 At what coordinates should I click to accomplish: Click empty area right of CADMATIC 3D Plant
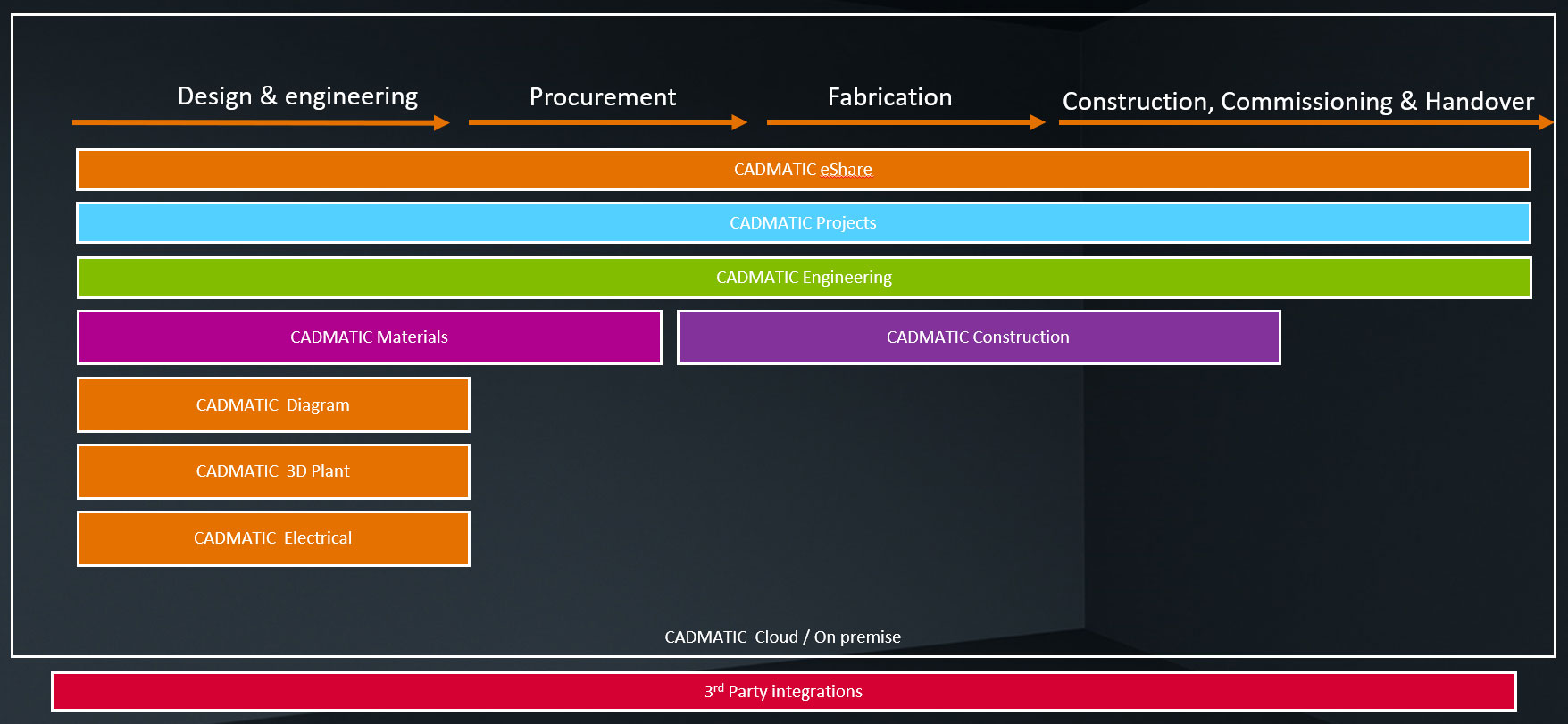click(x=759, y=471)
